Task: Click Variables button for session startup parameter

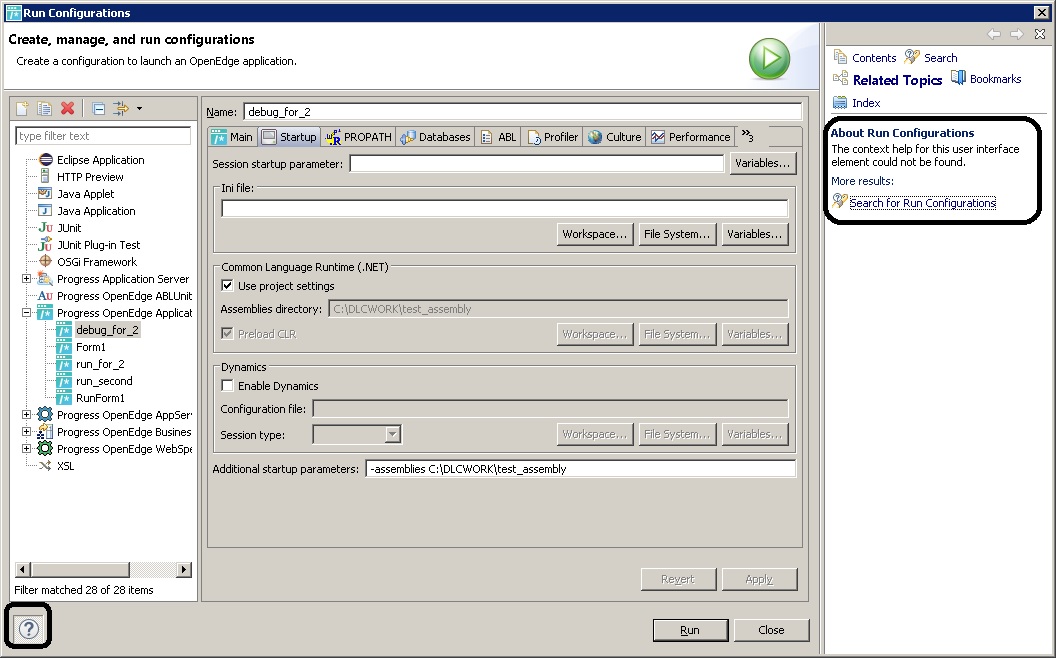Action: coord(762,163)
